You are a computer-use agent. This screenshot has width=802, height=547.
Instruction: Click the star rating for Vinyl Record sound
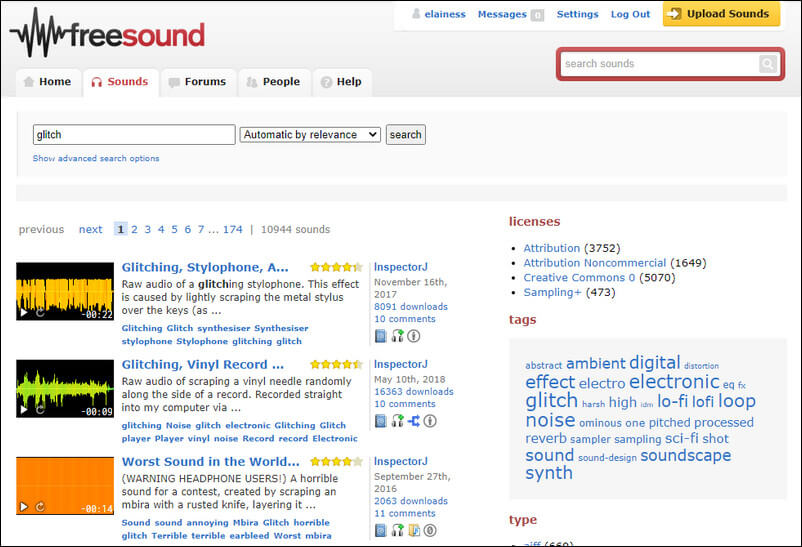(336, 364)
